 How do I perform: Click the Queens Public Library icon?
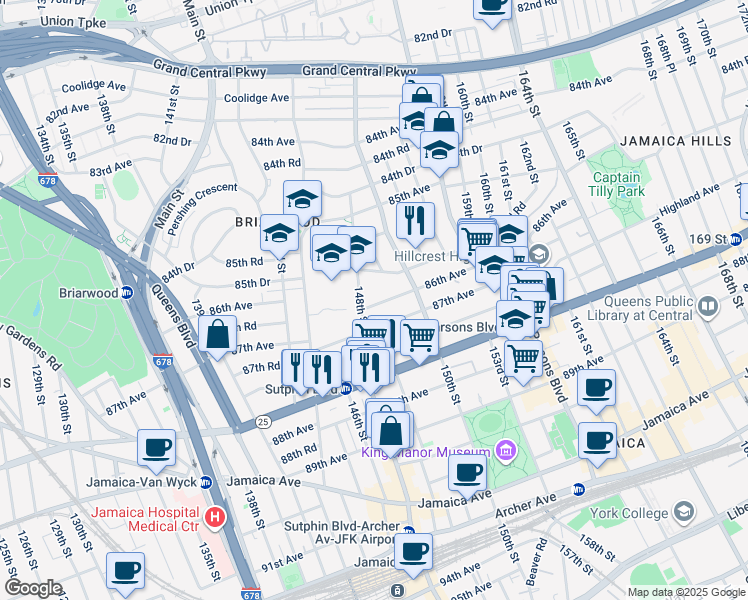click(708, 305)
